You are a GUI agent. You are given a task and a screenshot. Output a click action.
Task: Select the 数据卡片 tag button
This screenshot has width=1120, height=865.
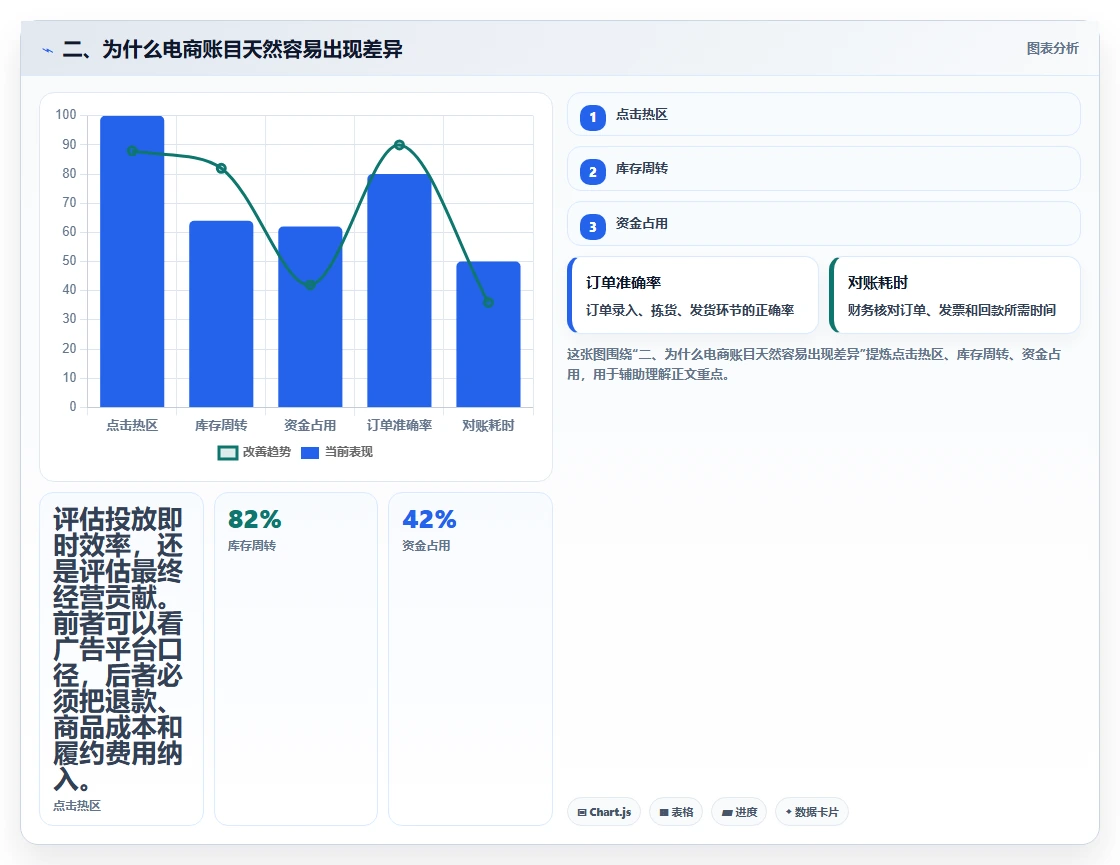811,812
